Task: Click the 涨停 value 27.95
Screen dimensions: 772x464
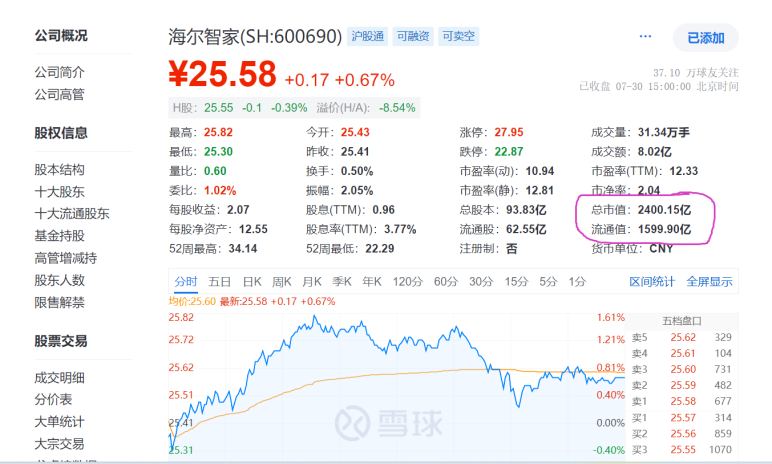Action: click(x=509, y=133)
